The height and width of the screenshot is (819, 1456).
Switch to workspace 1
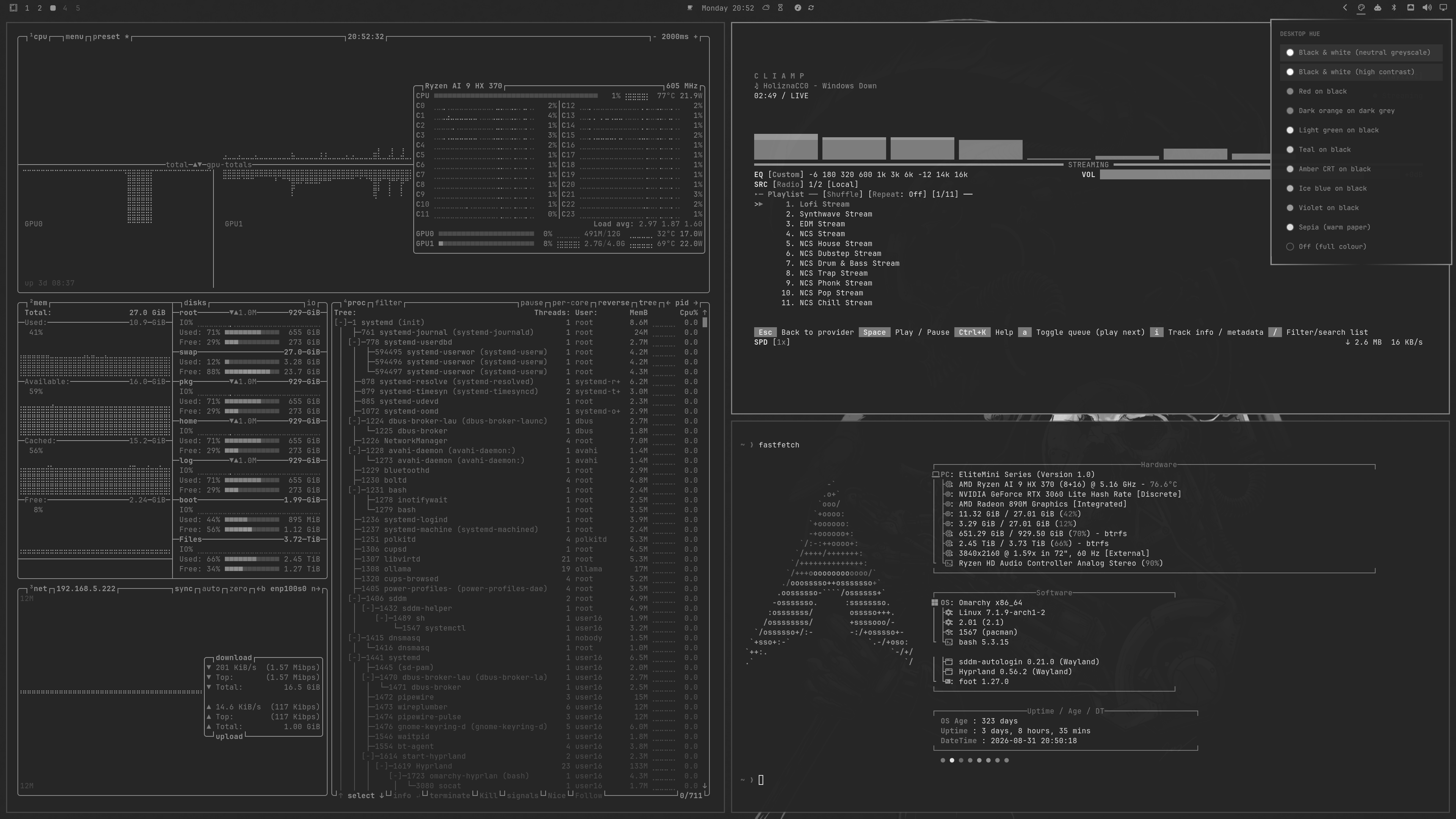(x=27, y=8)
